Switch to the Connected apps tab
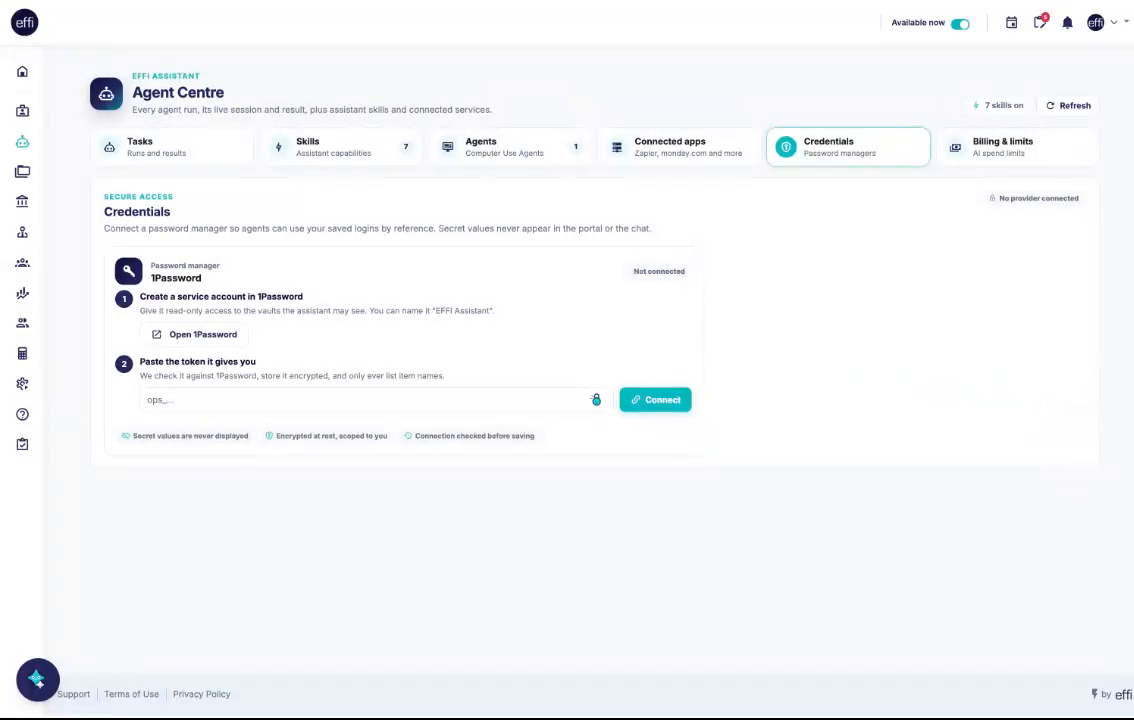Screen dimensions: 1134x720 click(679, 147)
